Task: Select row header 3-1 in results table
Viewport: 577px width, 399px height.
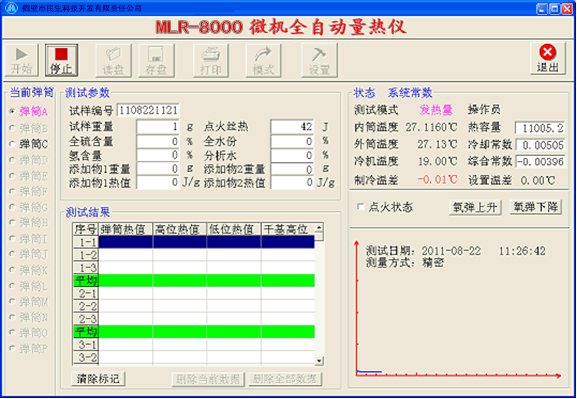Action: pos(86,345)
